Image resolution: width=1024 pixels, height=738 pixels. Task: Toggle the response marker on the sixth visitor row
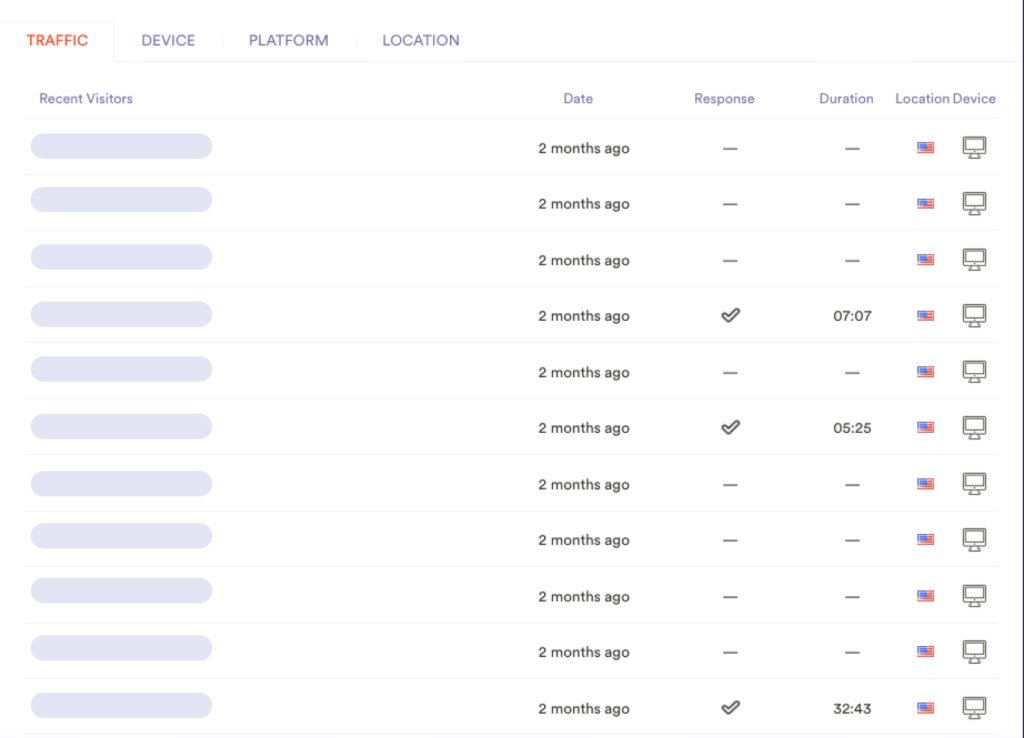730,427
